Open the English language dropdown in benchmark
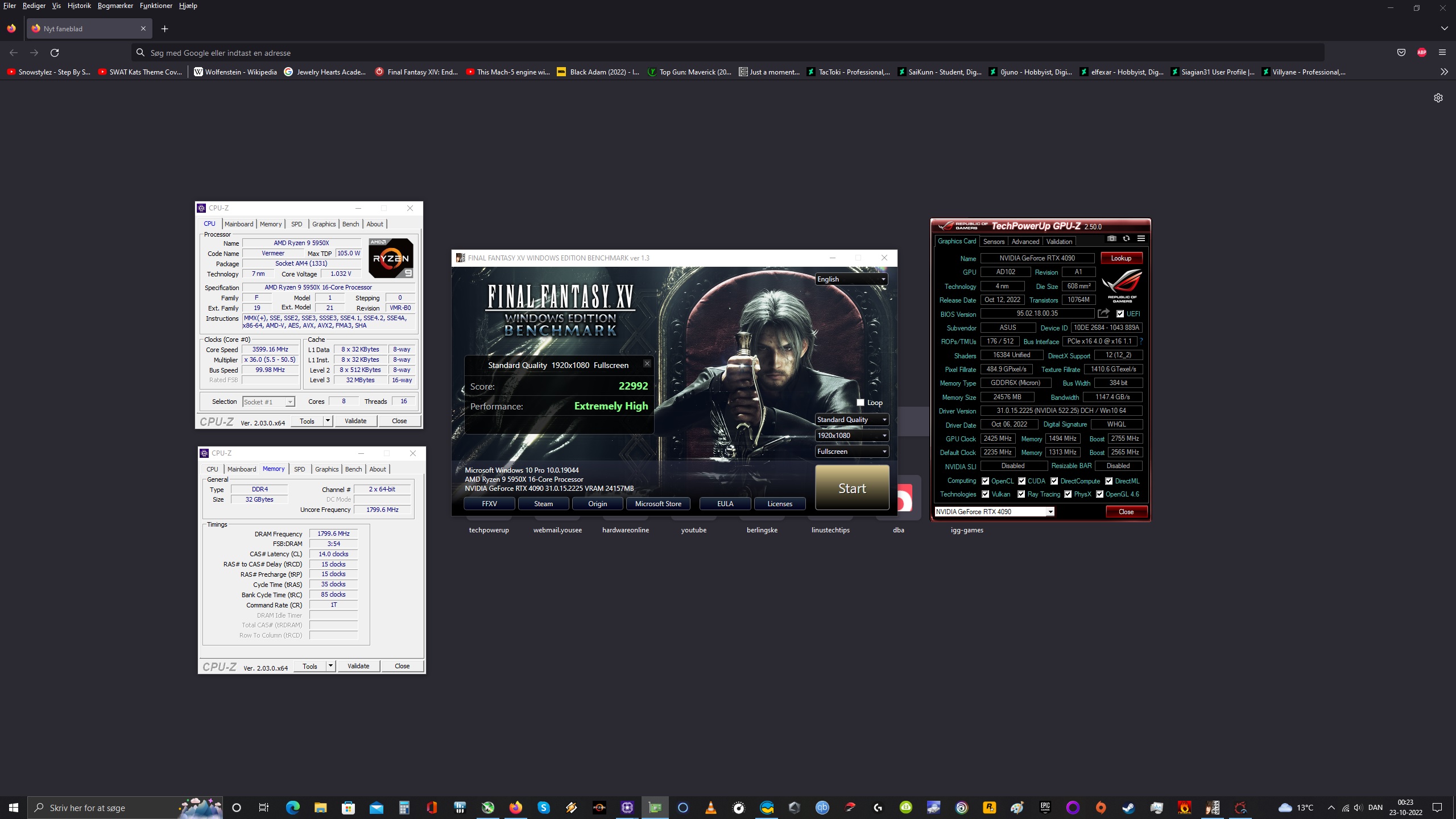This screenshot has height=819, width=1456. [x=851, y=279]
